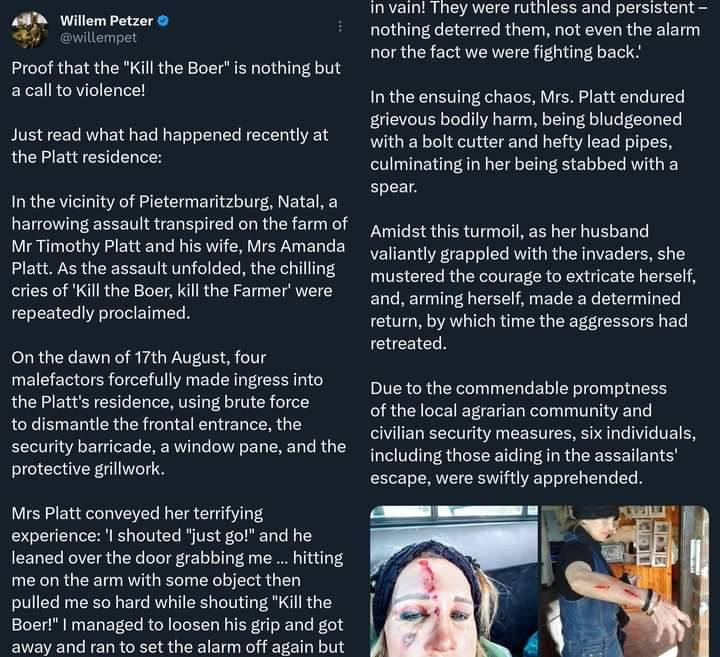Click the Willem Petzer display name
Image resolution: width=720 pixels, height=657 pixels.
coord(107,21)
